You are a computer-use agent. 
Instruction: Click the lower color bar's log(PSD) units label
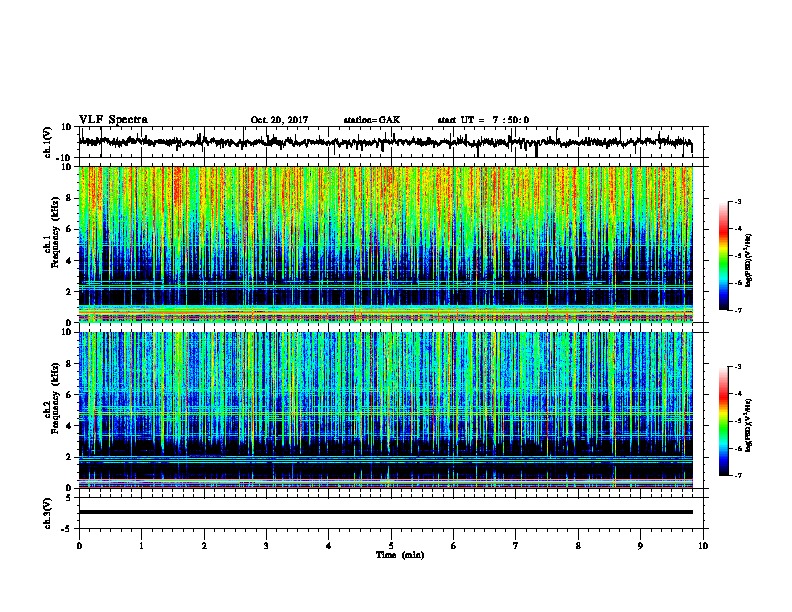[x=749, y=425]
